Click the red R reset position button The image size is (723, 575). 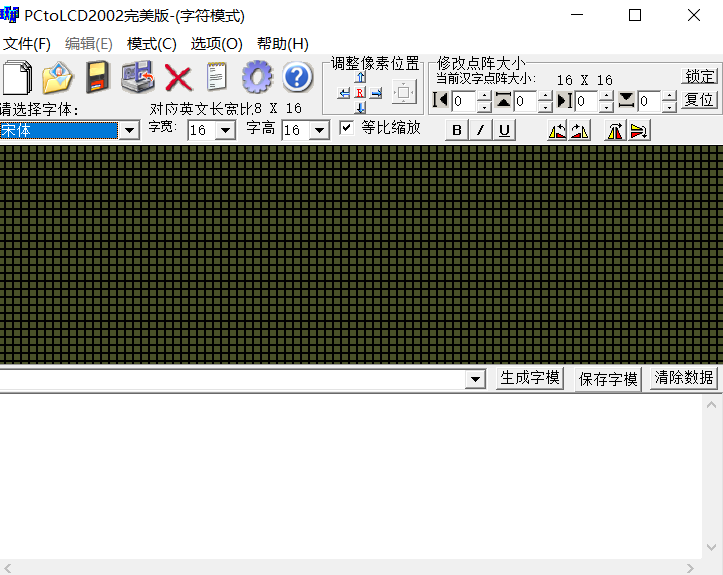click(x=360, y=93)
